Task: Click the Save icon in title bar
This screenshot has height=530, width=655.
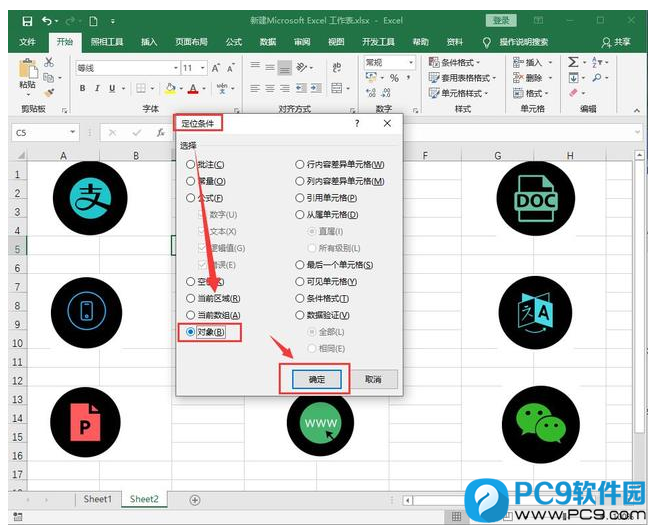Action: click(x=27, y=21)
